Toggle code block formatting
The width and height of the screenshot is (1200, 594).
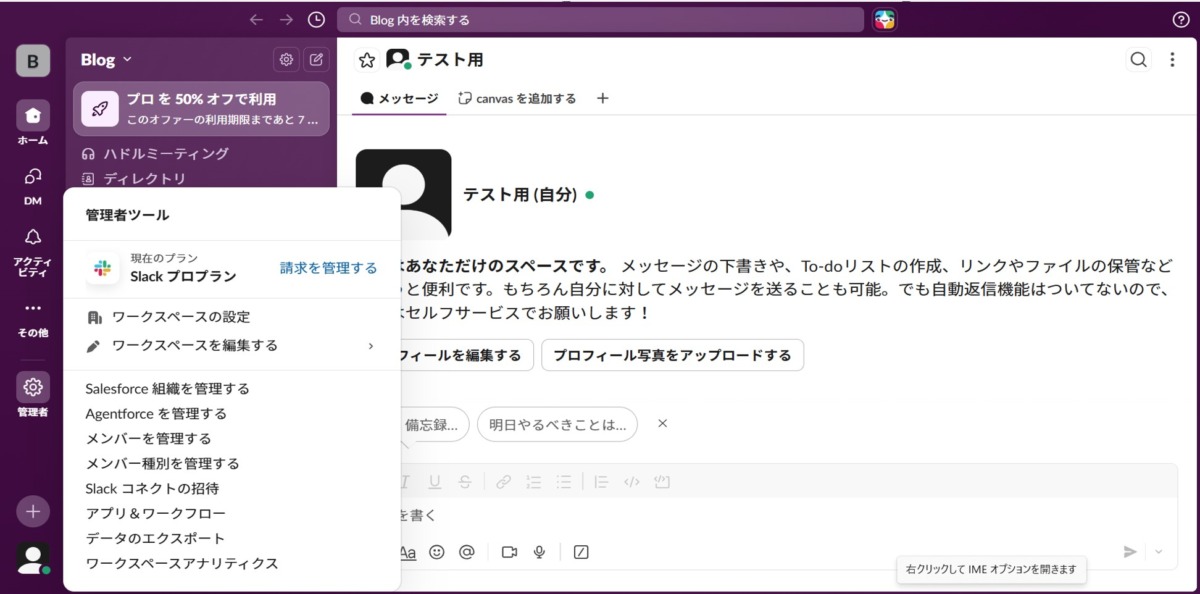click(x=661, y=481)
